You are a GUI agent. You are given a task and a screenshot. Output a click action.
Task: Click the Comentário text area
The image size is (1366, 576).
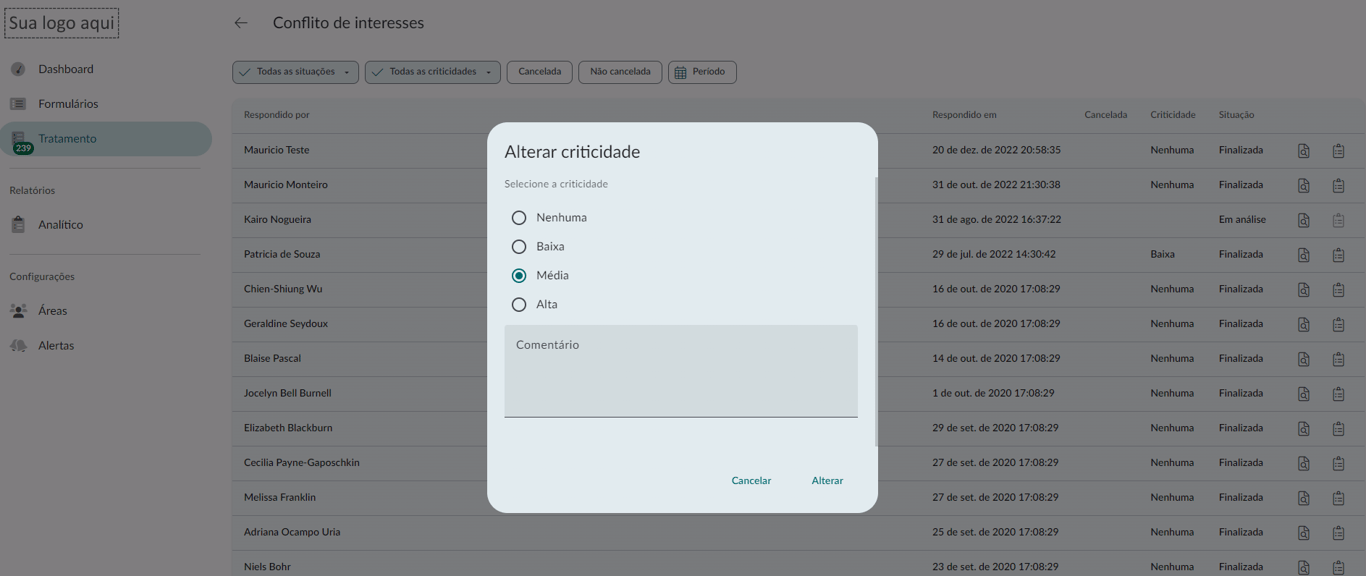coord(681,371)
